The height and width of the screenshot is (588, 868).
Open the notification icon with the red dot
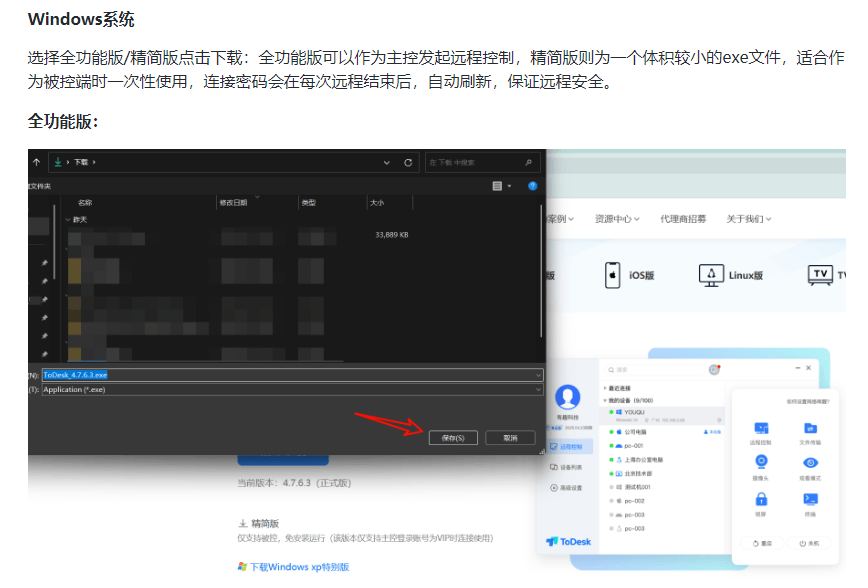tap(714, 369)
